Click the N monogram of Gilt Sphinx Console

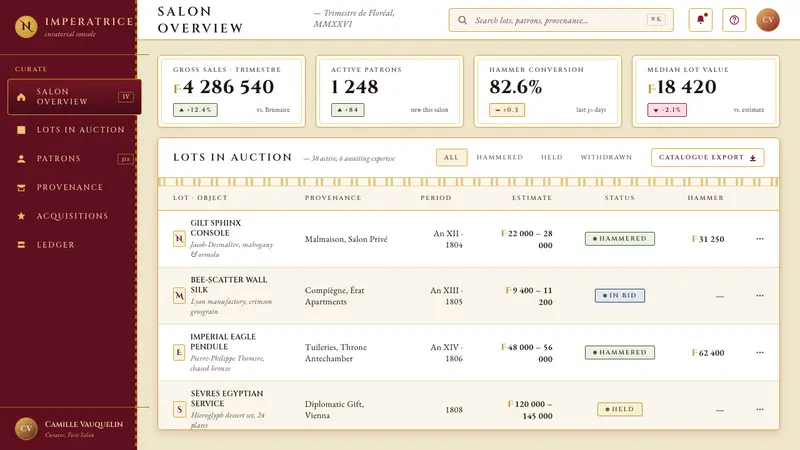(179, 238)
